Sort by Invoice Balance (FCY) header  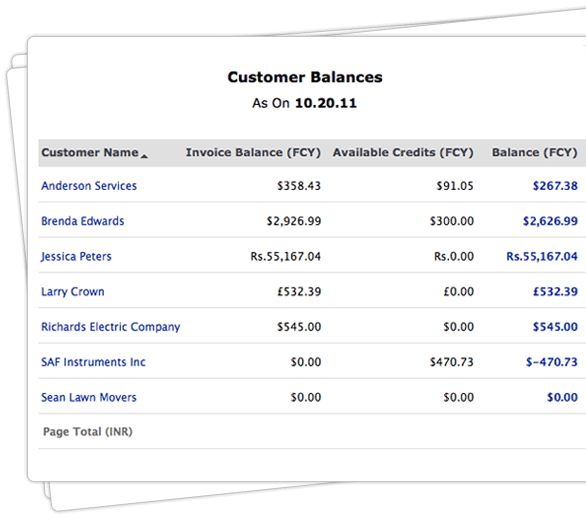tap(253, 153)
